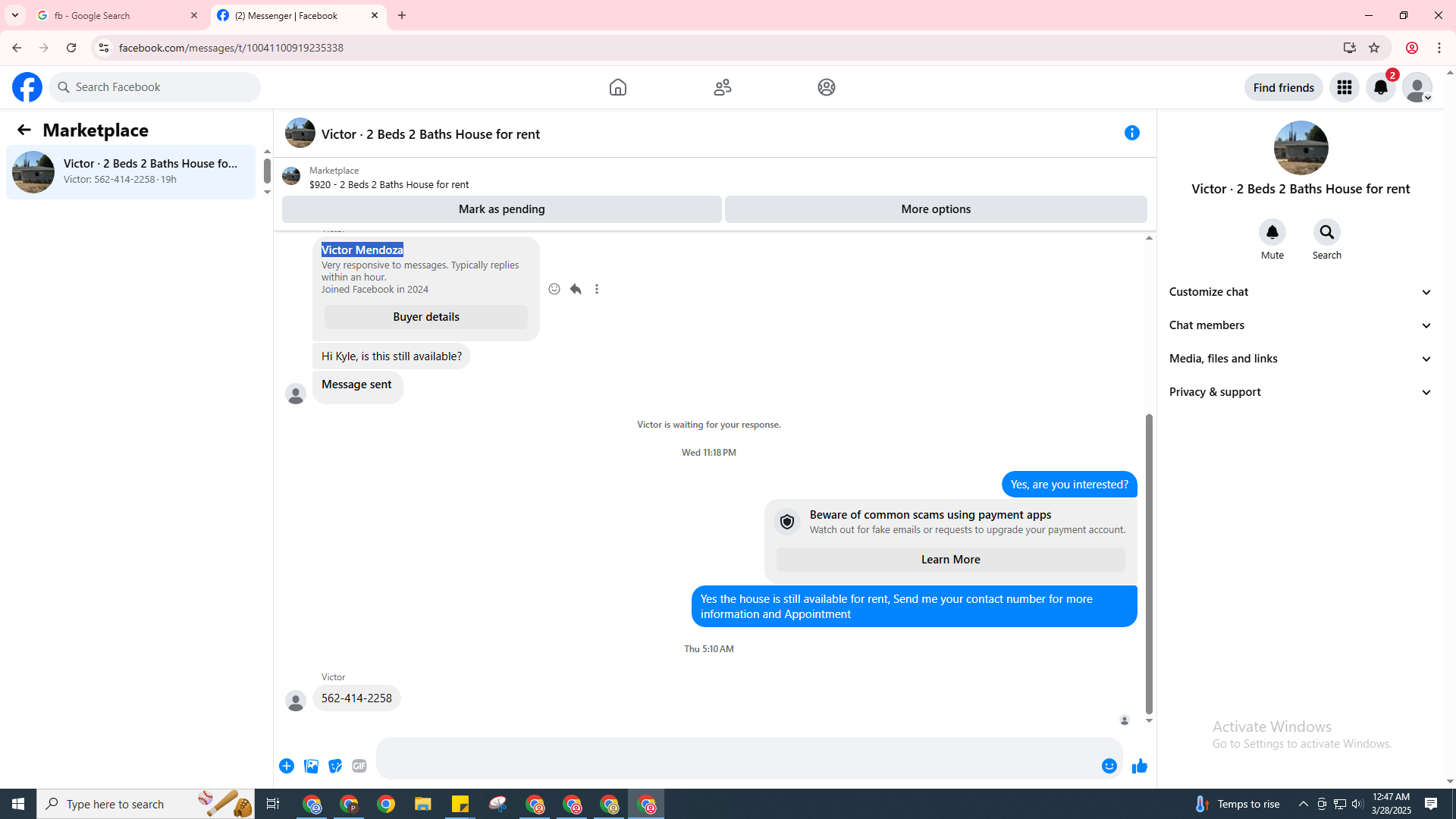Click Mark as pending button
1456x819 pixels.
point(502,209)
